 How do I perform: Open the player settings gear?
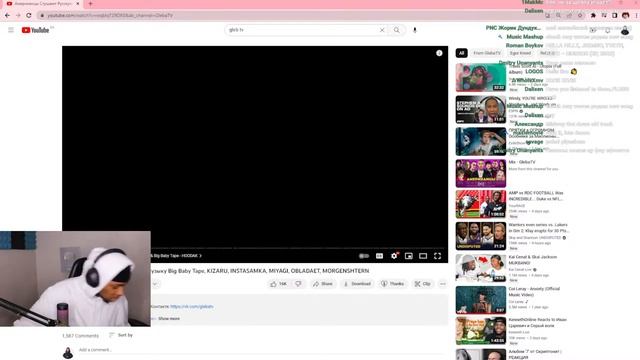(394, 256)
